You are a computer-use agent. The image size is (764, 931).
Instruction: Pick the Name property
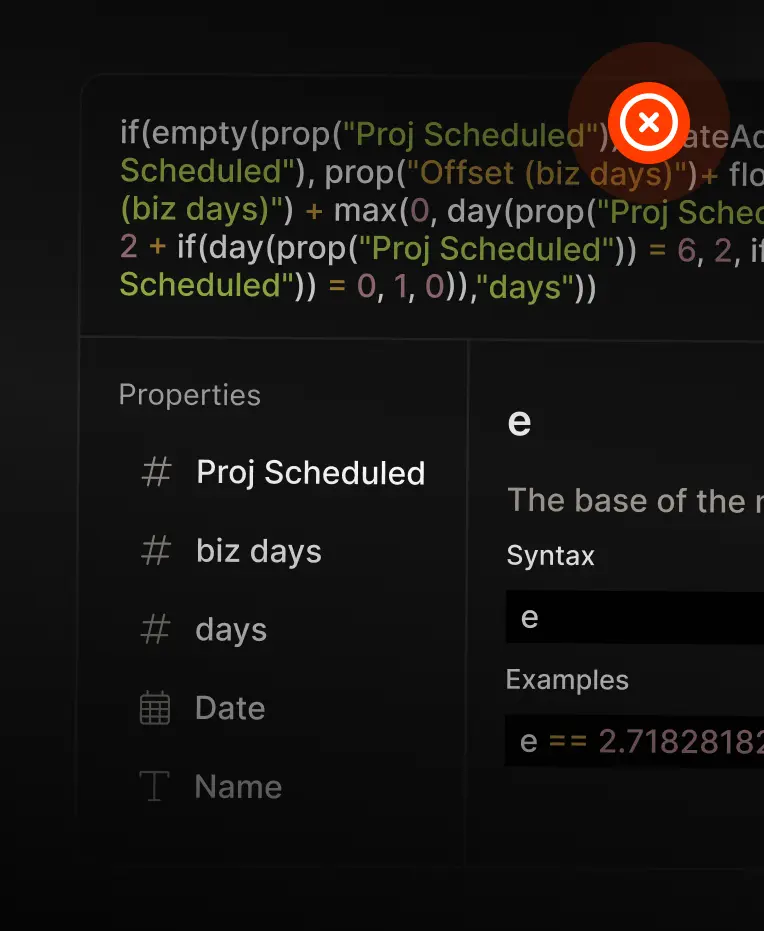(x=238, y=787)
